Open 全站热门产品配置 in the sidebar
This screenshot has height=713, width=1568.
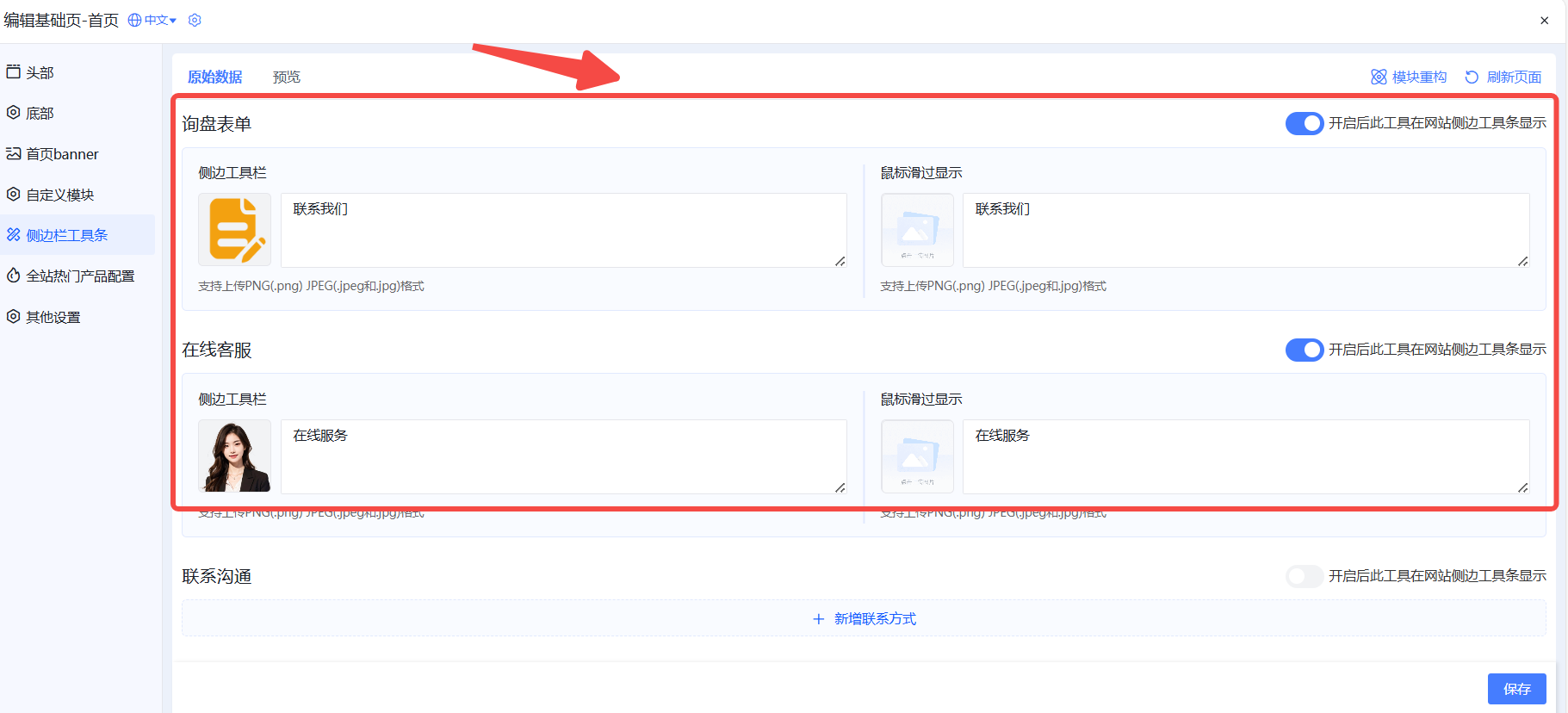pyautogui.click(x=79, y=276)
